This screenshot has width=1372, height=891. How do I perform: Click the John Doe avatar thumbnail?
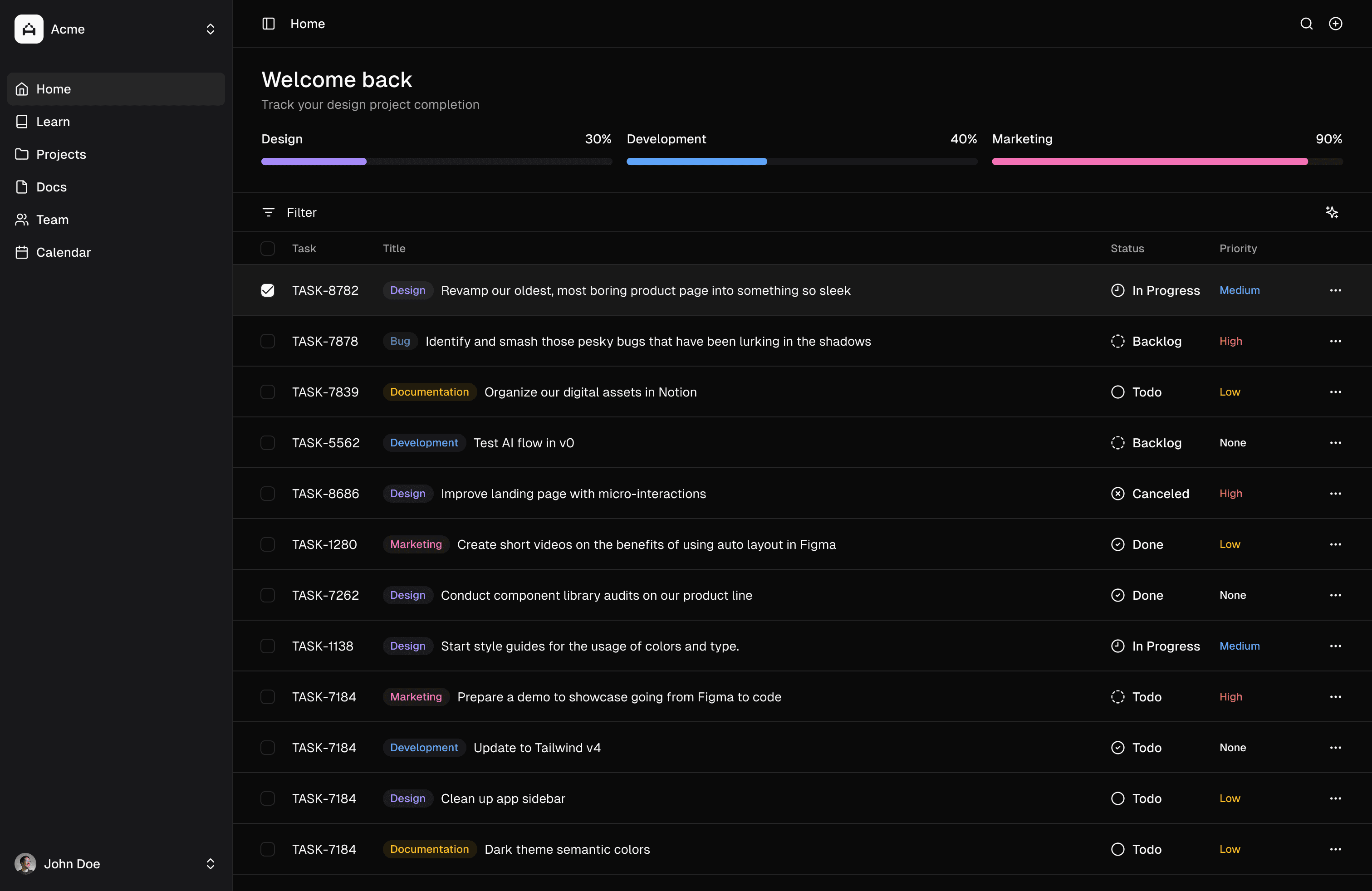[x=25, y=863]
